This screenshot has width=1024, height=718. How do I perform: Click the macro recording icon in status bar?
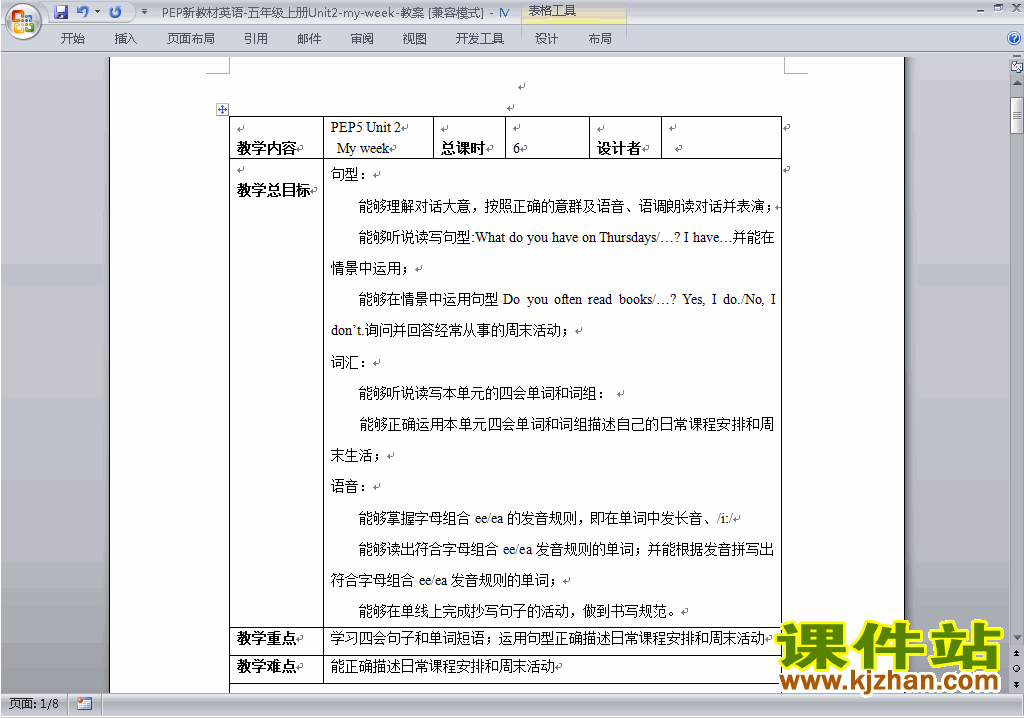[x=84, y=704]
